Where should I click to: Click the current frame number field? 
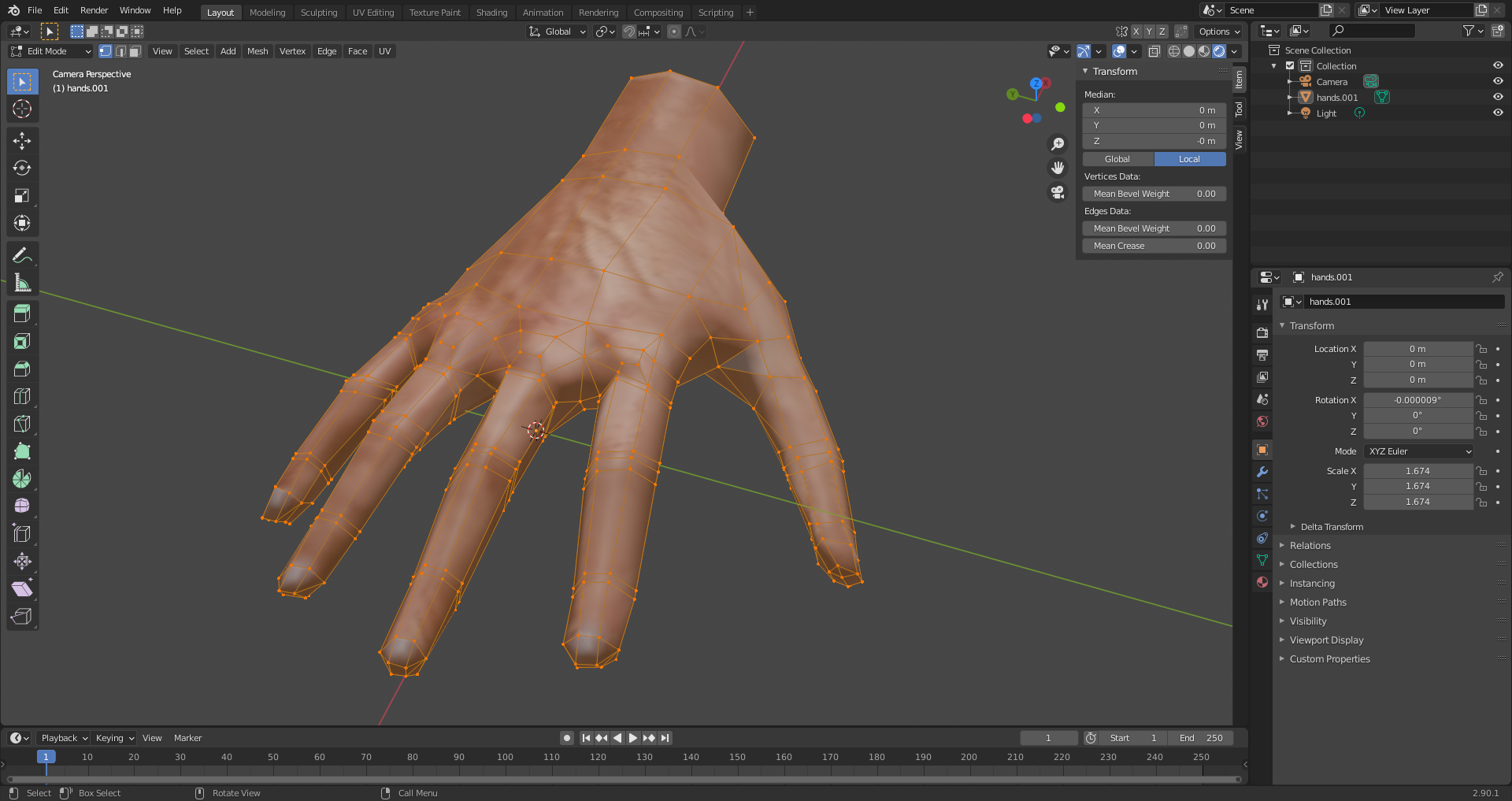coord(1048,737)
